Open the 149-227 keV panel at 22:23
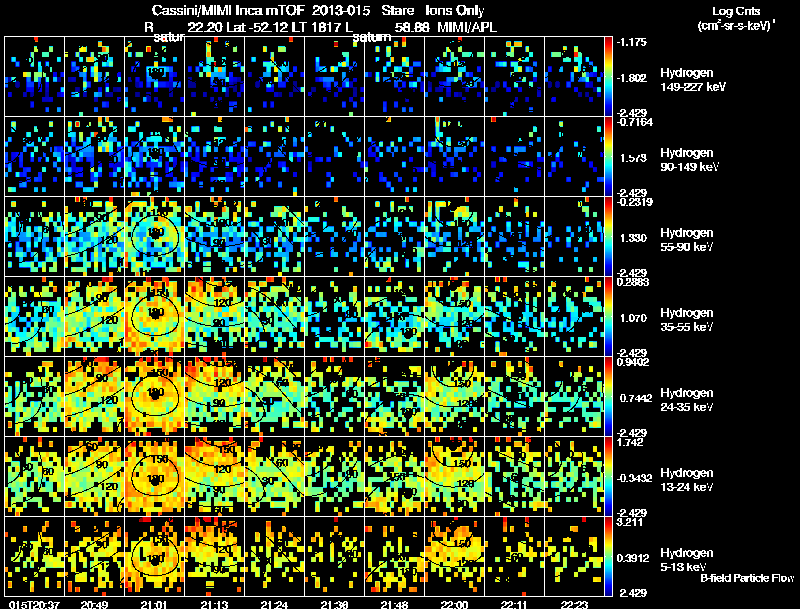800x609 pixels. 574,77
